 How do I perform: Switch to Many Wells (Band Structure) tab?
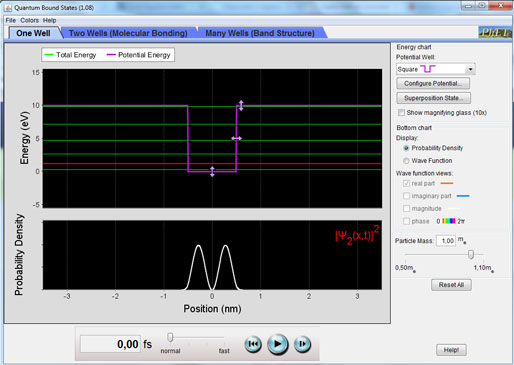coord(260,33)
